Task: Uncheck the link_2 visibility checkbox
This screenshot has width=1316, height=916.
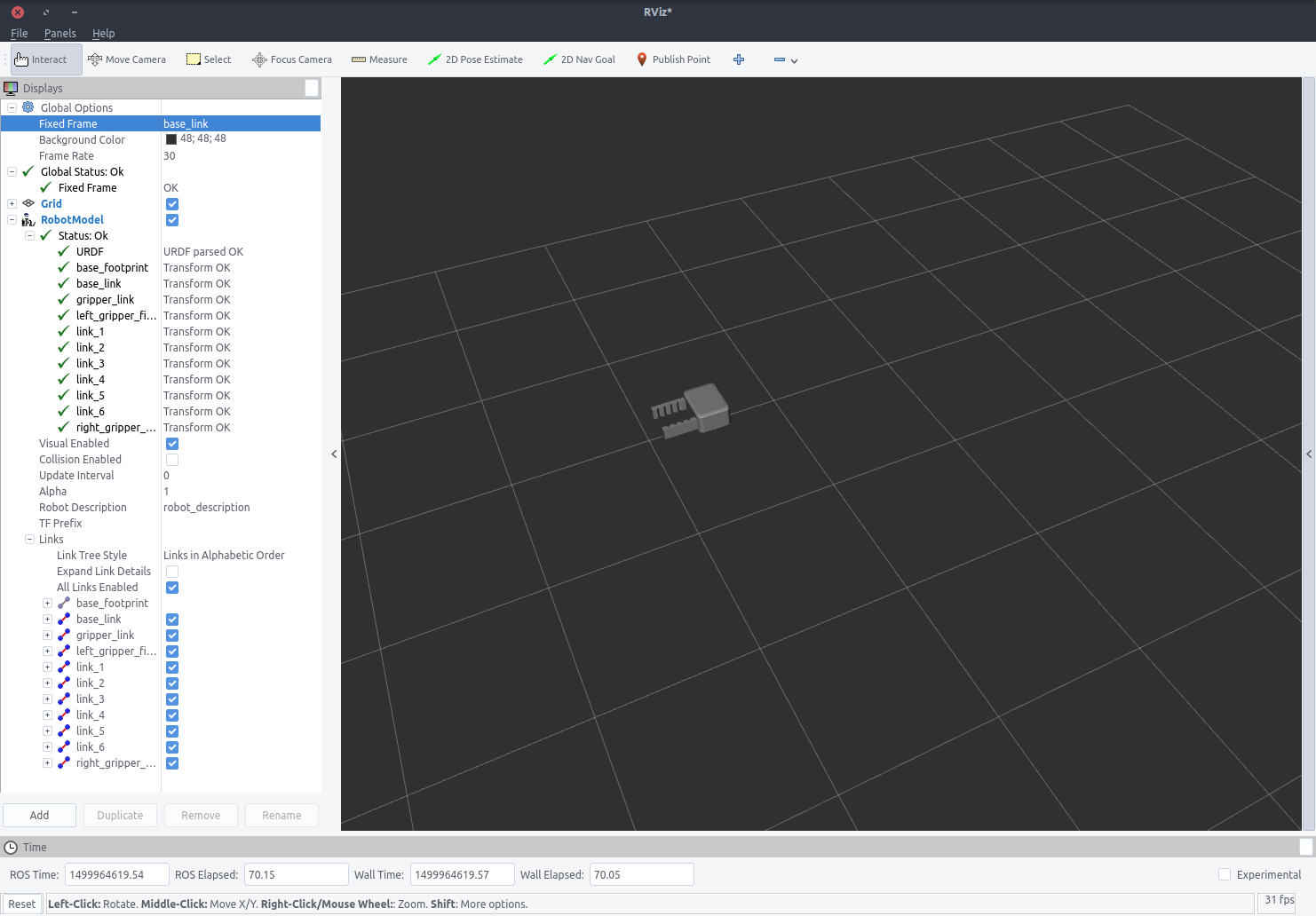Action: (x=172, y=683)
